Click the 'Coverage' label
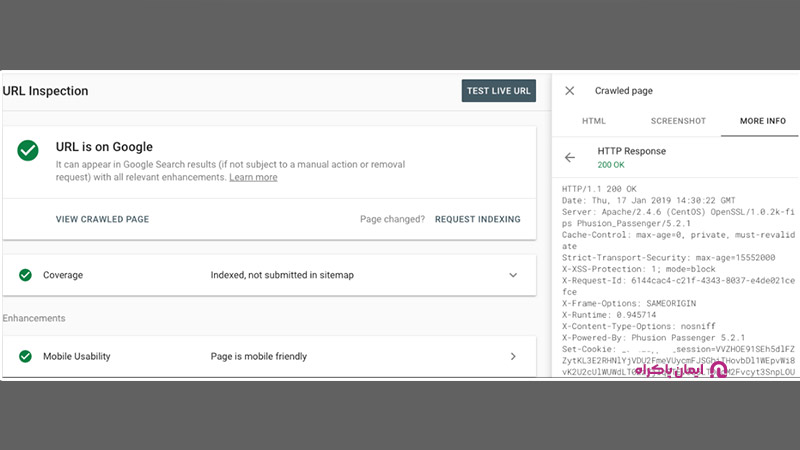The image size is (800, 450). (x=63, y=275)
